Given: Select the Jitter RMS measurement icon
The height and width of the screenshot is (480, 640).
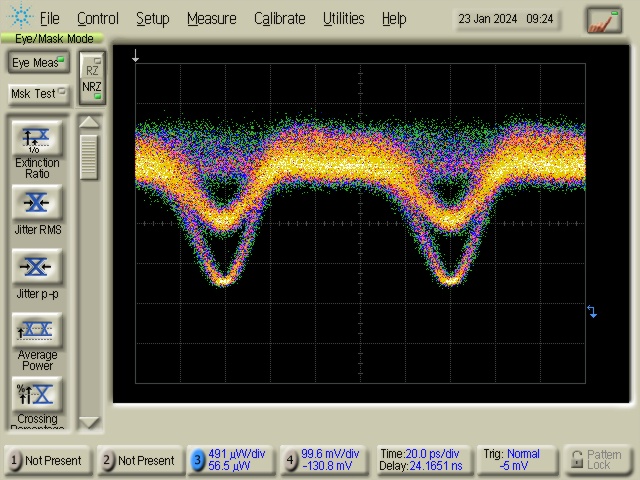Looking at the screenshot, I should pyautogui.click(x=37, y=203).
